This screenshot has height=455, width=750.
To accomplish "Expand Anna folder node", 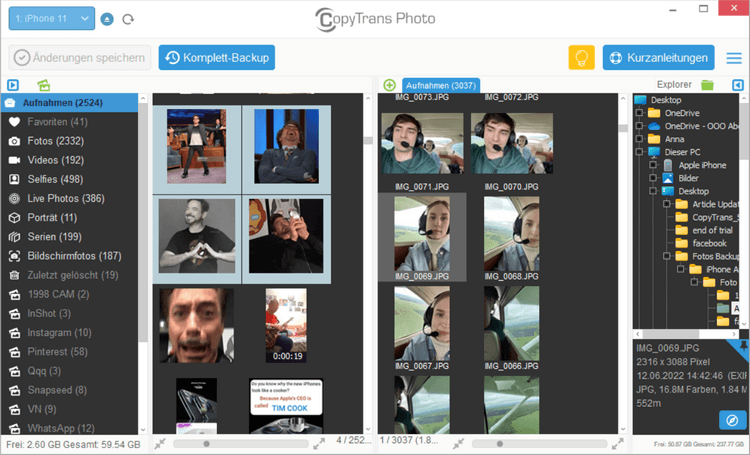I will coord(640,139).
